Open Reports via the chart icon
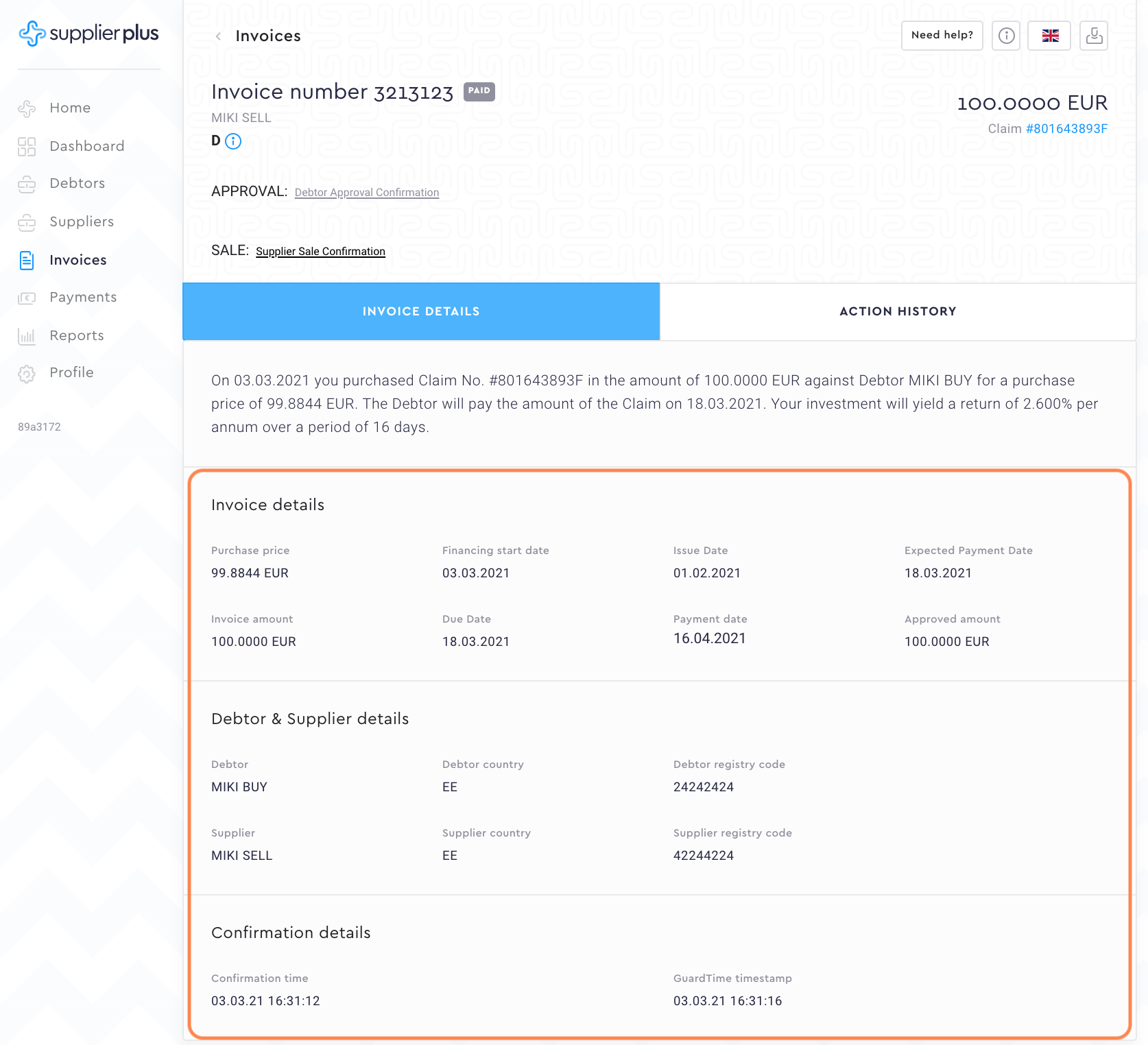This screenshot has width=1148, height=1045. click(x=27, y=336)
